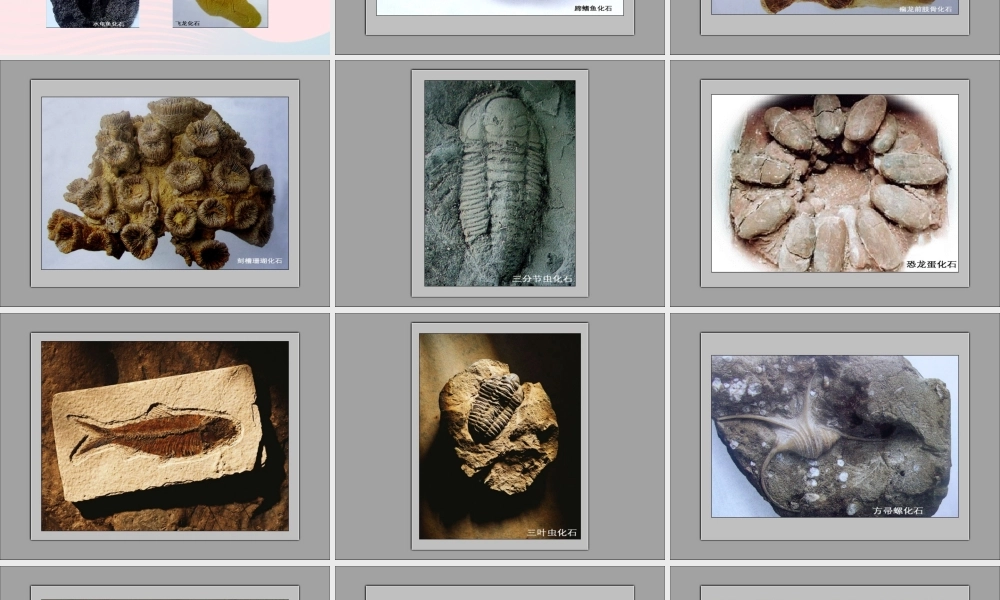Select the fish fossil slab slide
The image size is (1000, 600).
coord(165,436)
